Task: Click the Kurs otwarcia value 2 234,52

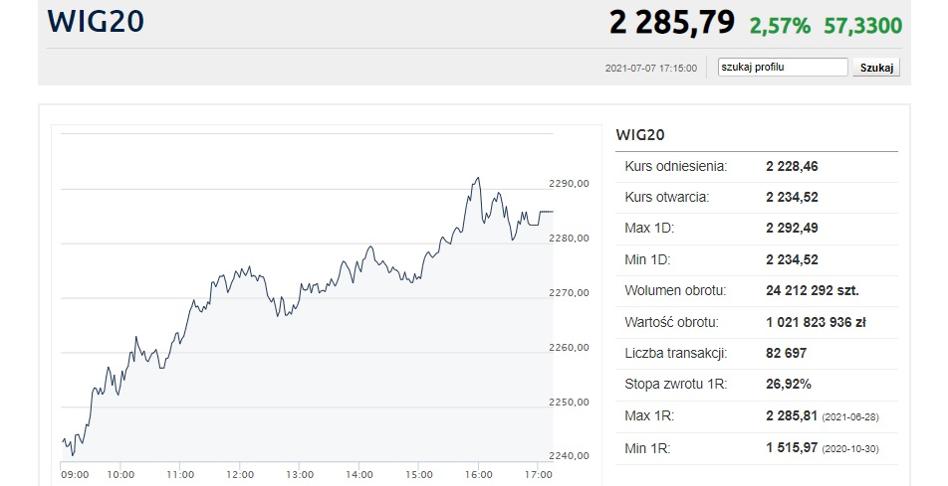Action: point(792,197)
